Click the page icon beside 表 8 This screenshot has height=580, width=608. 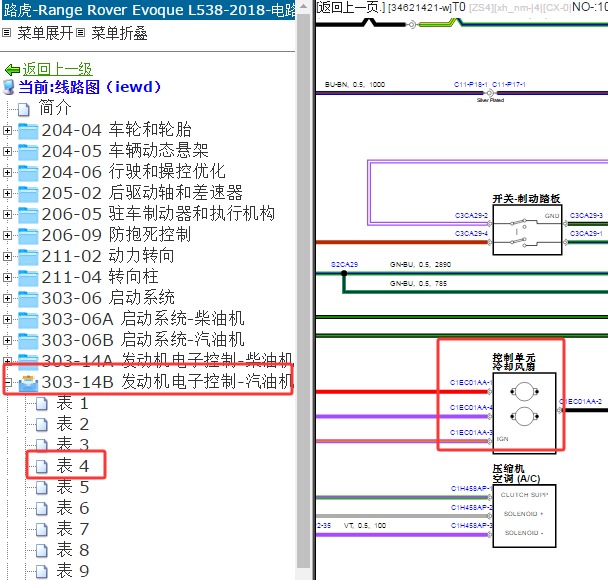pos(42,551)
